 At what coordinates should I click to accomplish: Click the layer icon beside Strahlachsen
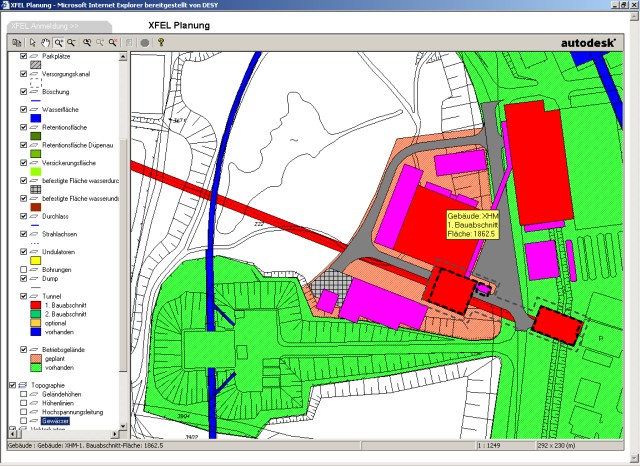(34, 234)
